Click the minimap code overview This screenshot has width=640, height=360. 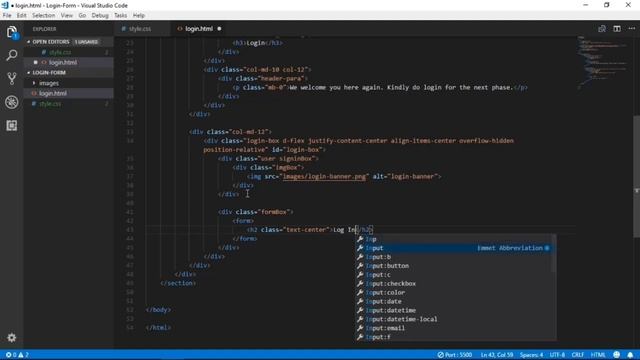pos(602,61)
